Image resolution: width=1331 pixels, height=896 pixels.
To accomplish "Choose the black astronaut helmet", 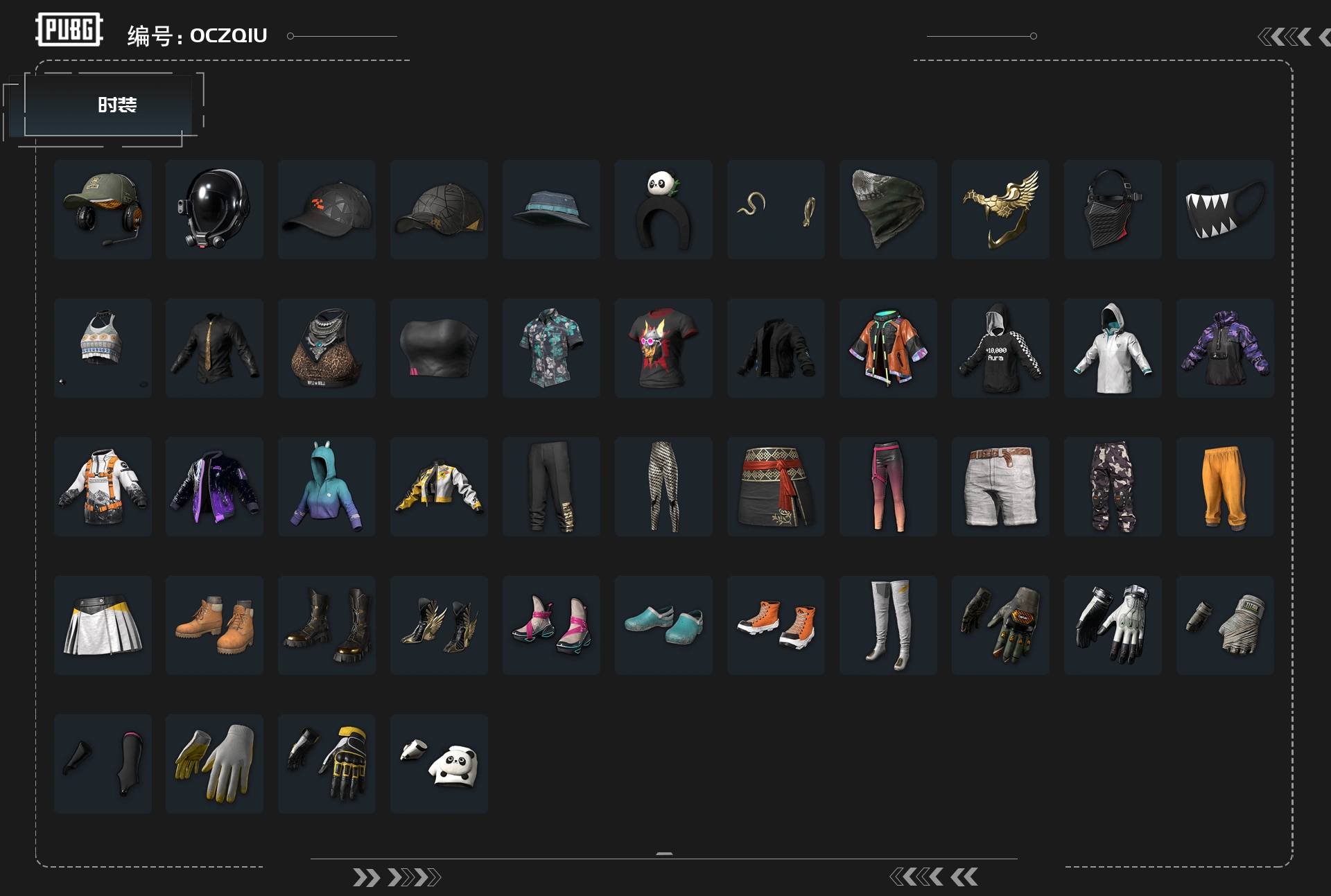I will pyautogui.click(x=215, y=209).
